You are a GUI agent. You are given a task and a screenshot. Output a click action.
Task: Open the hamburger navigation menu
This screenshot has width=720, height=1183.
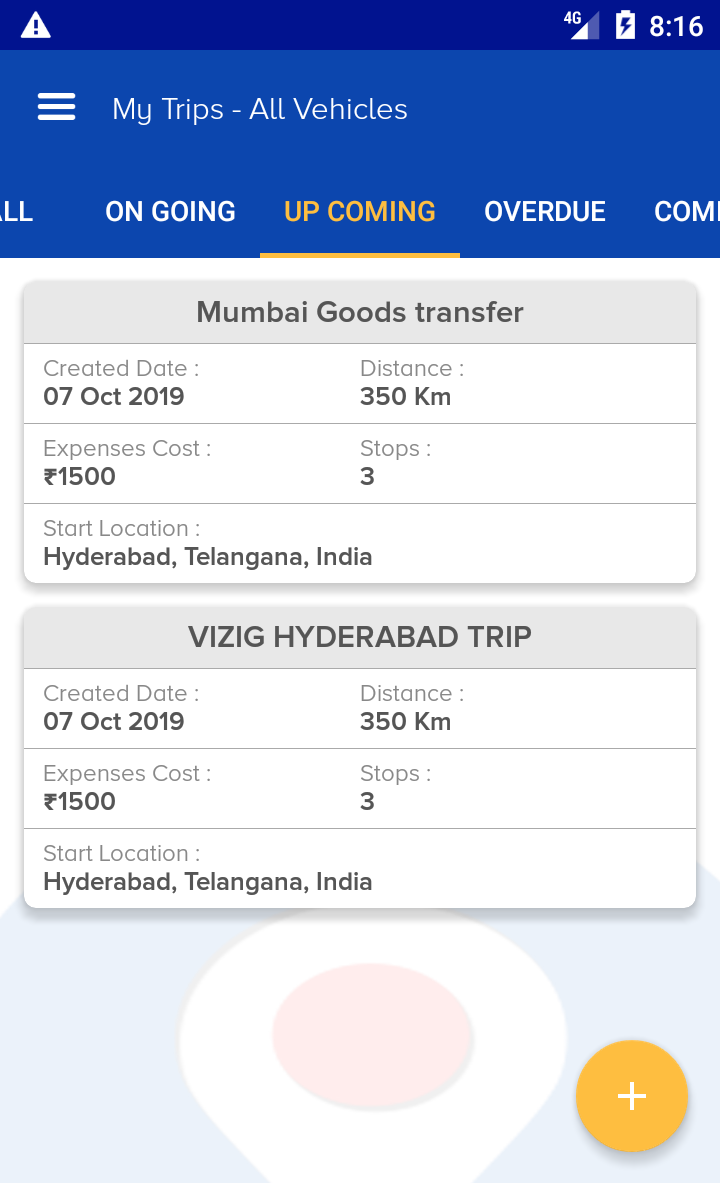[57, 108]
